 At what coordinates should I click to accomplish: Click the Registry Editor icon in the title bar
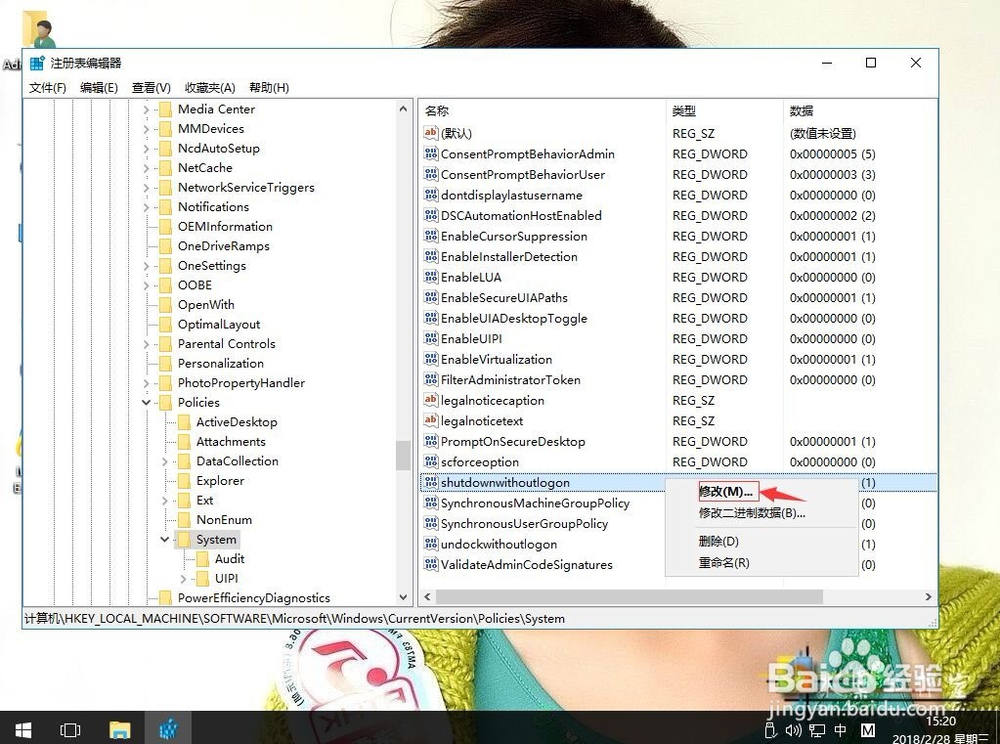pos(36,62)
